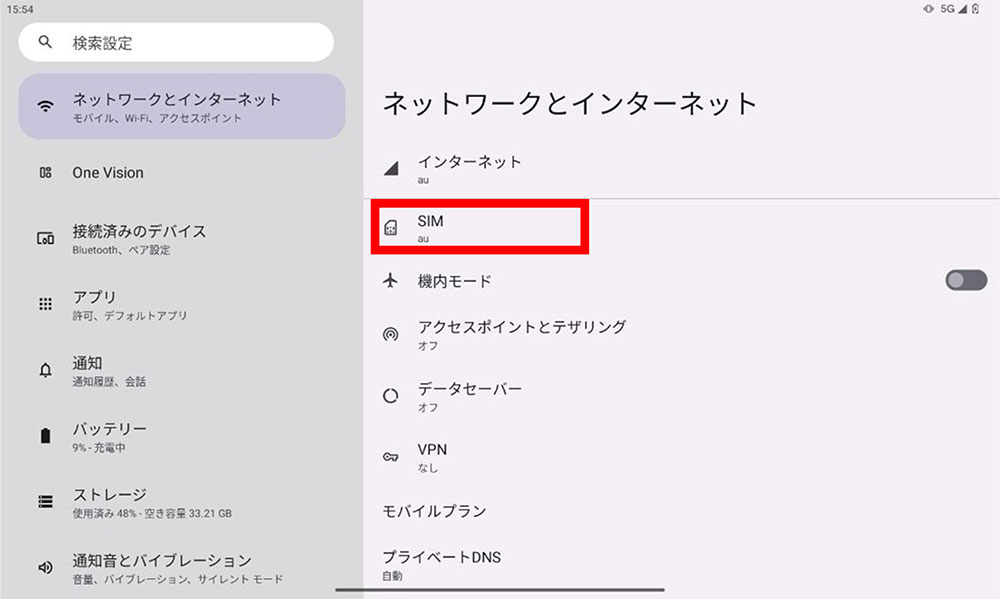Click the speaker icon for 通知音とバイブレーション
This screenshot has width=1000, height=599.
click(44, 567)
